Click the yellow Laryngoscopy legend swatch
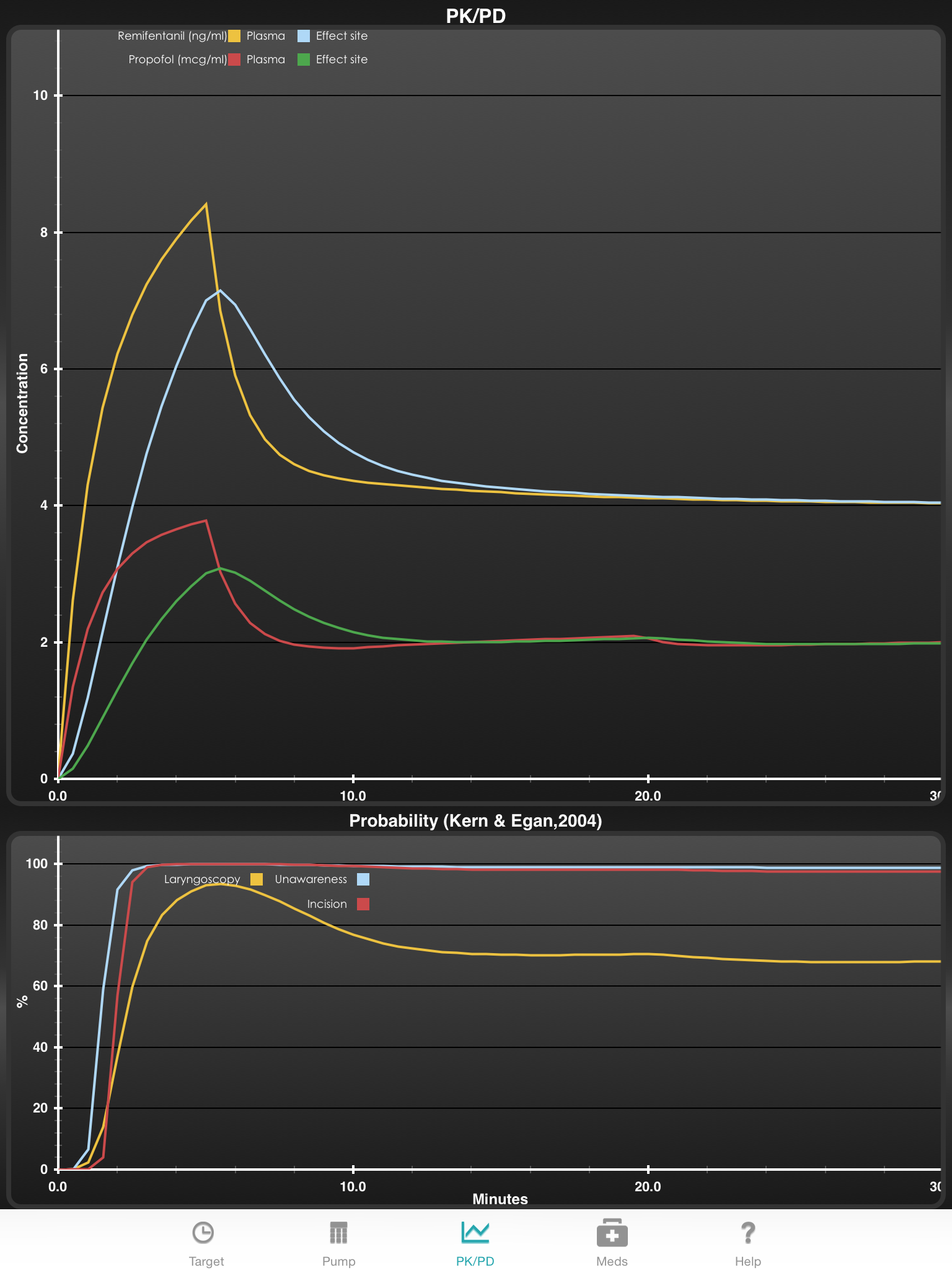This screenshot has width=952, height=1270. [x=257, y=879]
